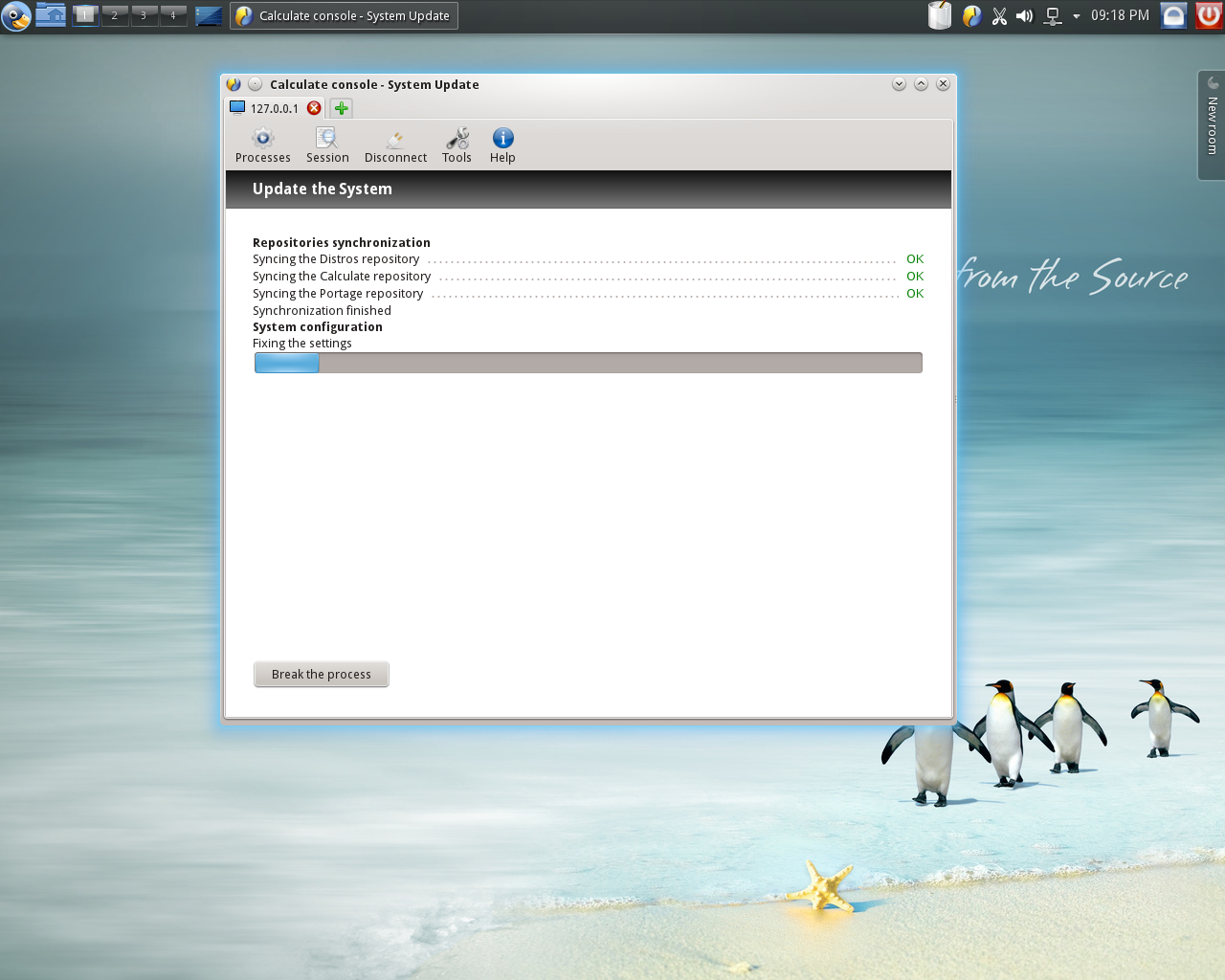
Task: Open the home folder from the panel
Action: [x=51, y=15]
